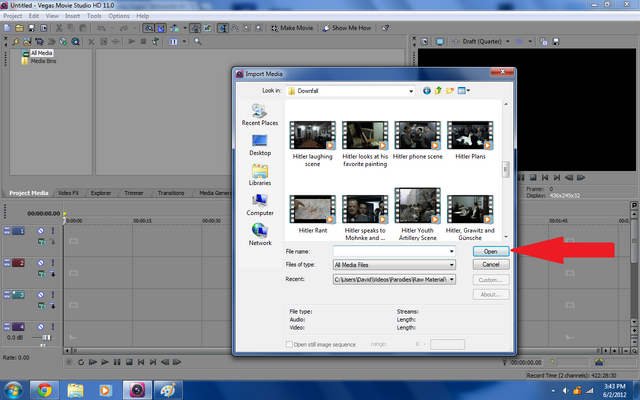Open Paint from the taskbar

tap(168, 390)
